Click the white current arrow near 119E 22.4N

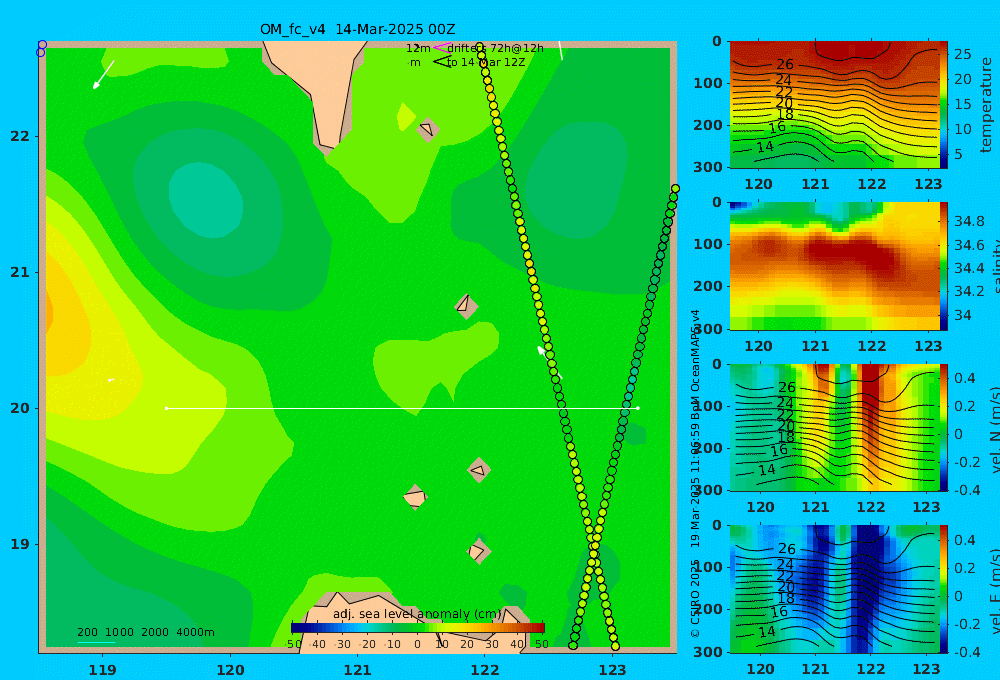point(103,75)
